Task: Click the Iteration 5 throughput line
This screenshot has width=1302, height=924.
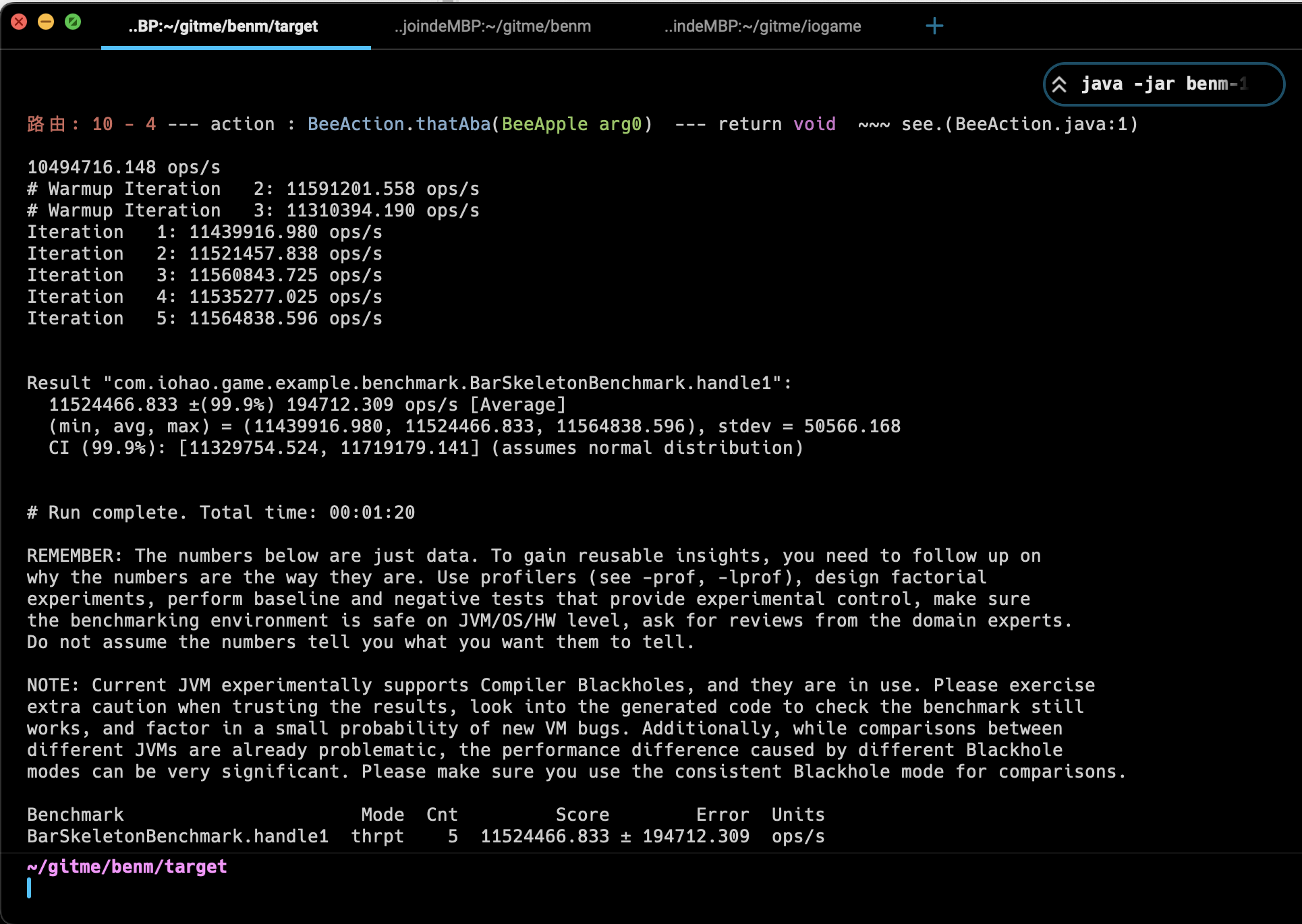Action: (204, 318)
